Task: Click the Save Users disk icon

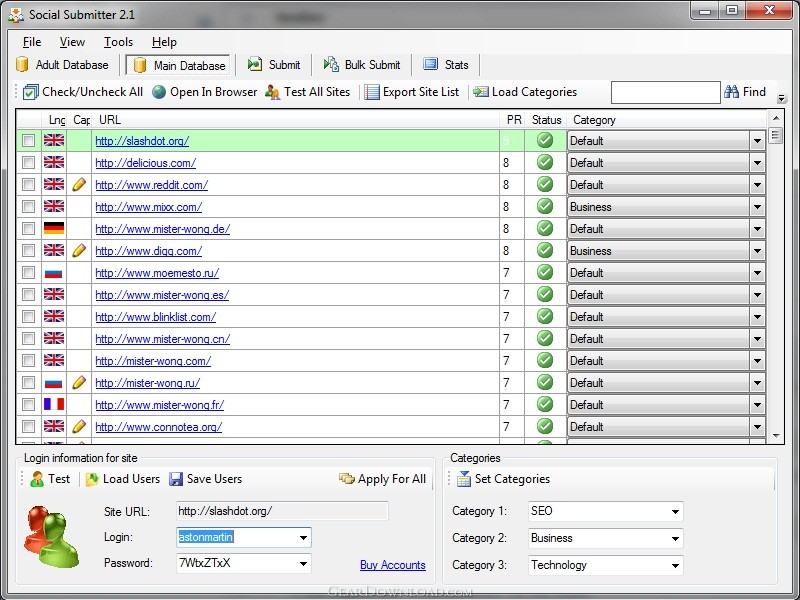Action: (176, 479)
